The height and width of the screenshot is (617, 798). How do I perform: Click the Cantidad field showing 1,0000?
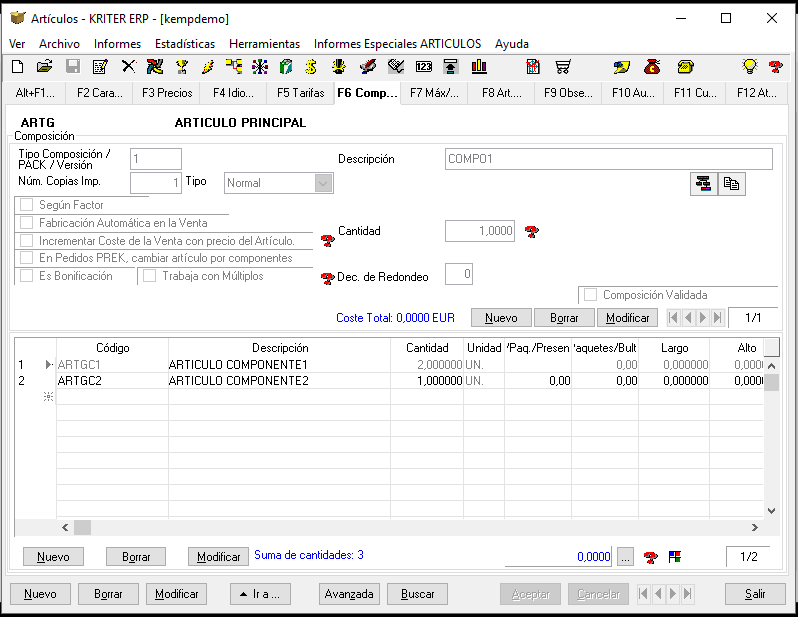[480, 231]
